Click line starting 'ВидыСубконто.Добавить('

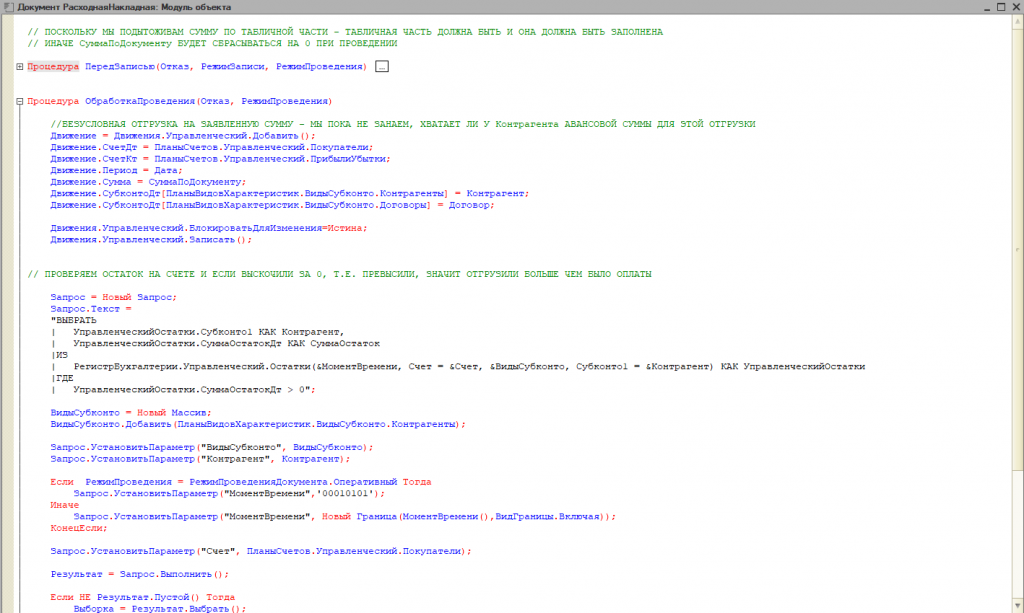click(x=258, y=424)
